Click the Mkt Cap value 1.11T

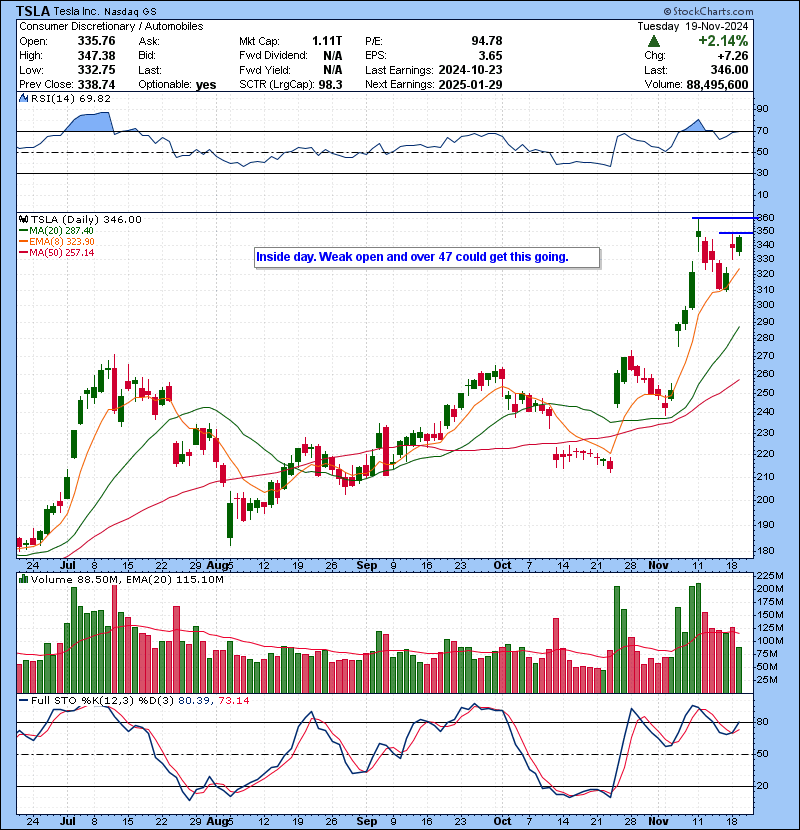pyautogui.click(x=327, y=41)
